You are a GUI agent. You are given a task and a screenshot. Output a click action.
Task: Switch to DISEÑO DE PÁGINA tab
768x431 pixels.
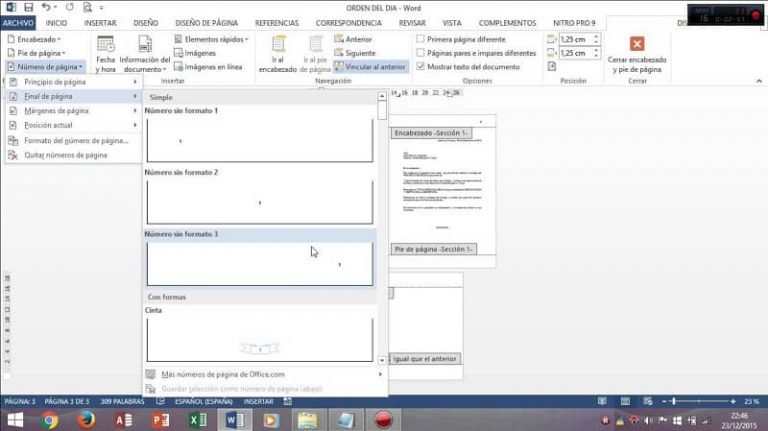pyautogui.click(x=206, y=23)
